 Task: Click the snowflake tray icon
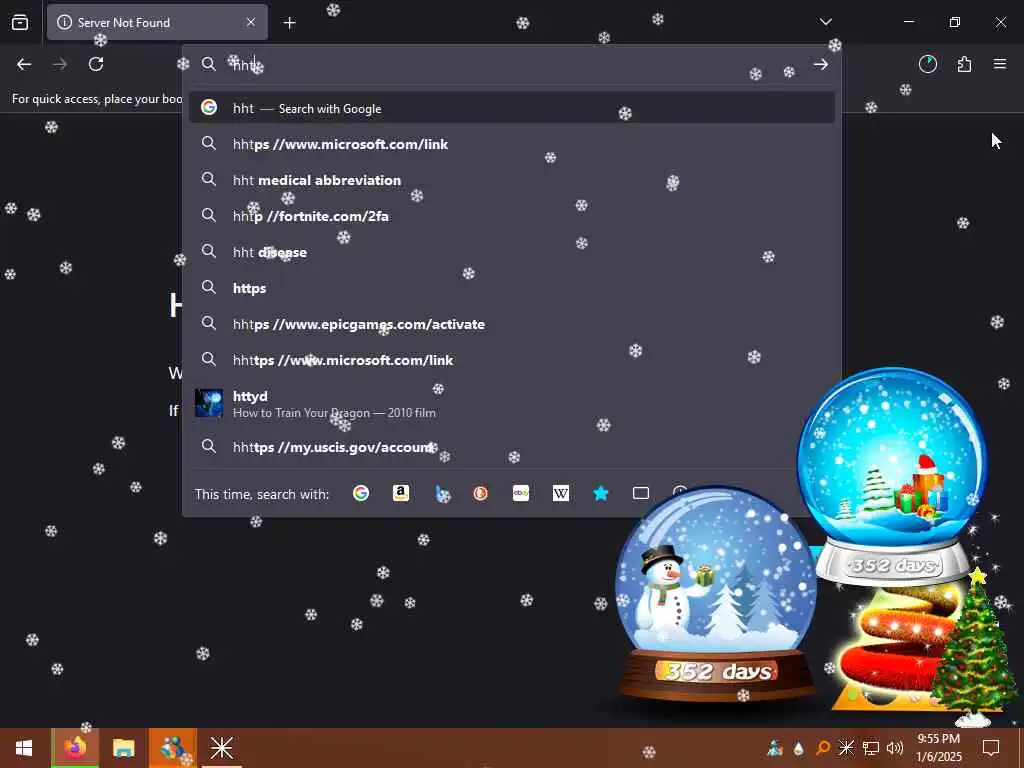[846, 748]
